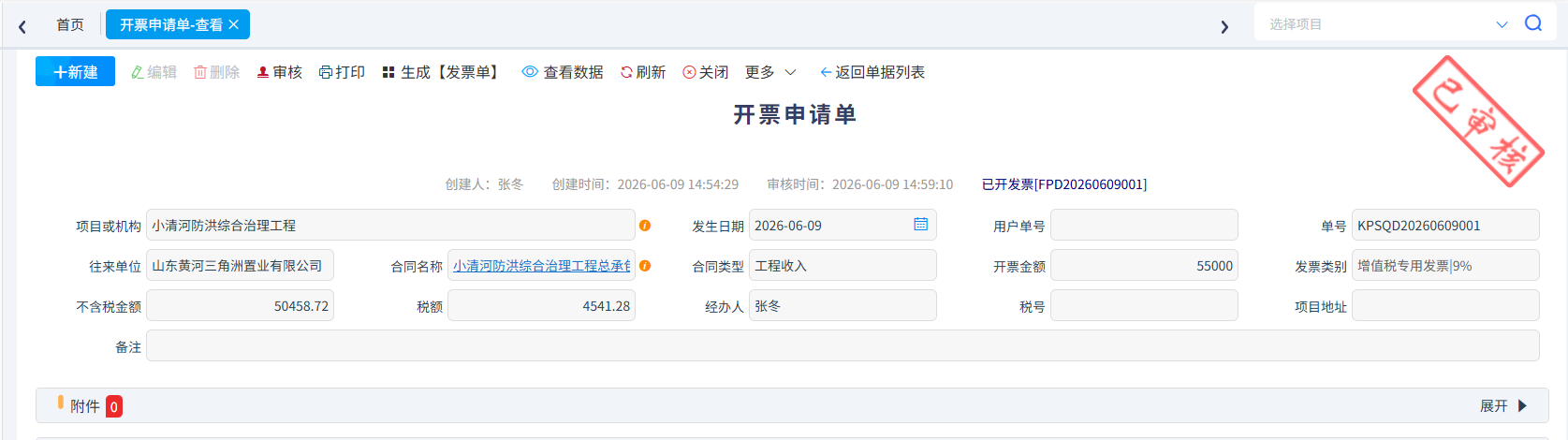Image resolution: width=1568 pixels, height=440 pixels.
Task: Click the 审核 toolbar button
Action: [279, 72]
